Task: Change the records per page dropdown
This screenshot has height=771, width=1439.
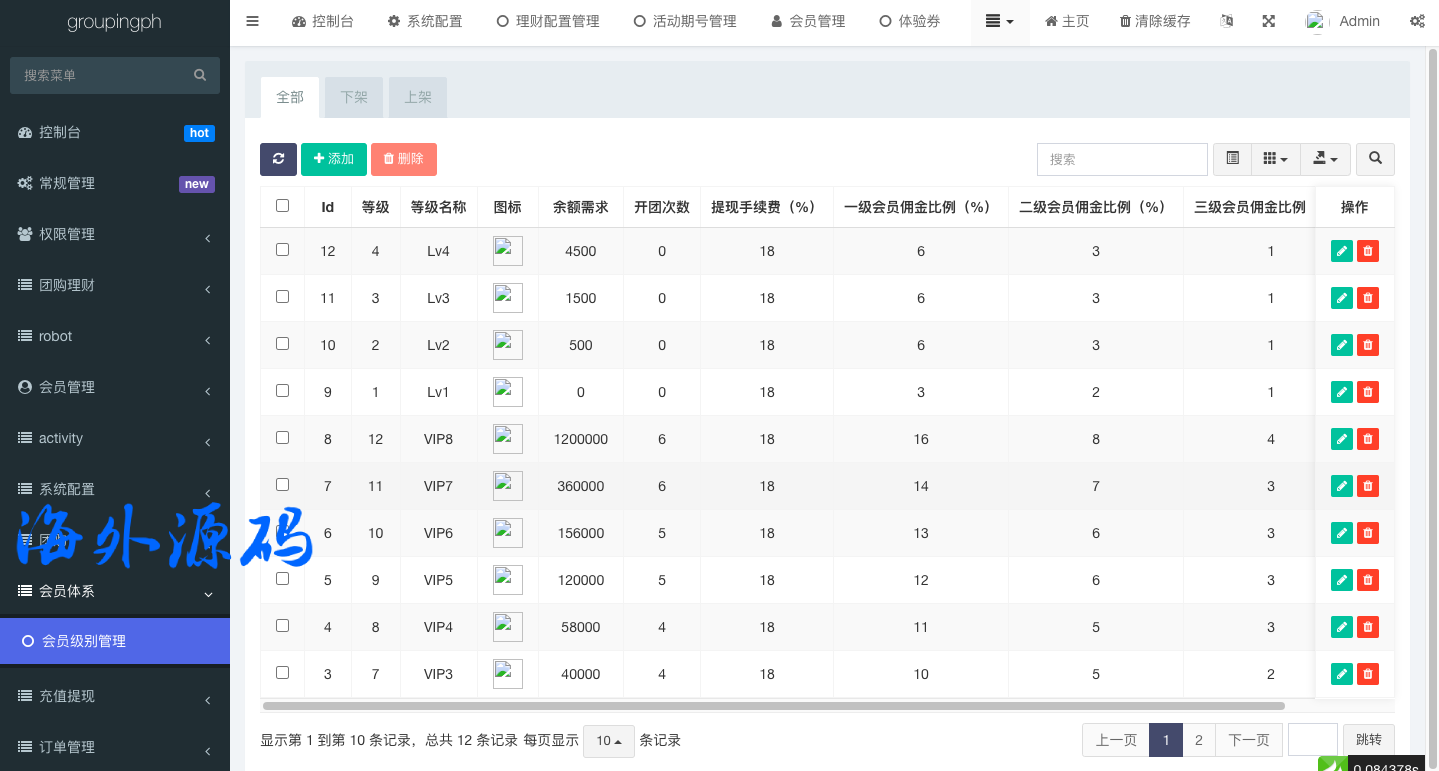Action: (608, 741)
